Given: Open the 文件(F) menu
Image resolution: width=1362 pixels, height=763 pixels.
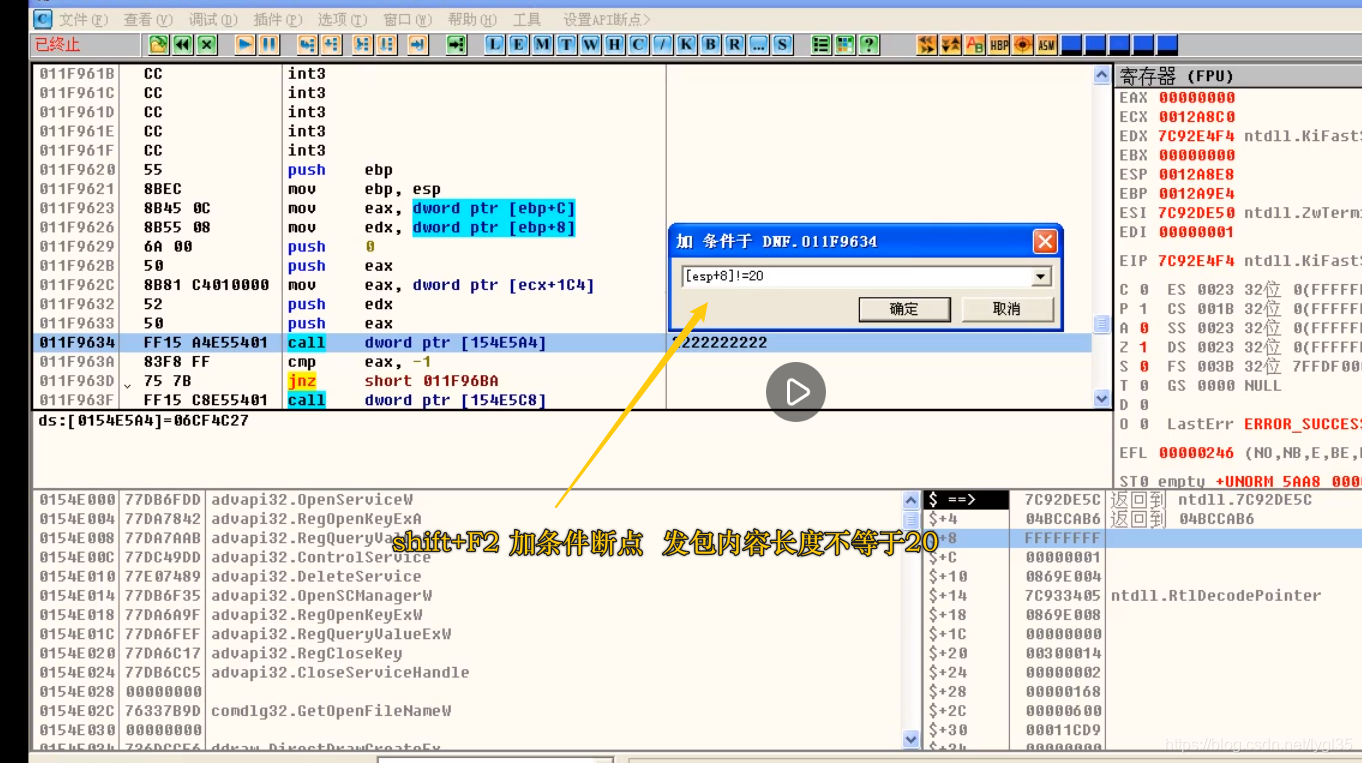Looking at the screenshot, I should tap(83, 19).
